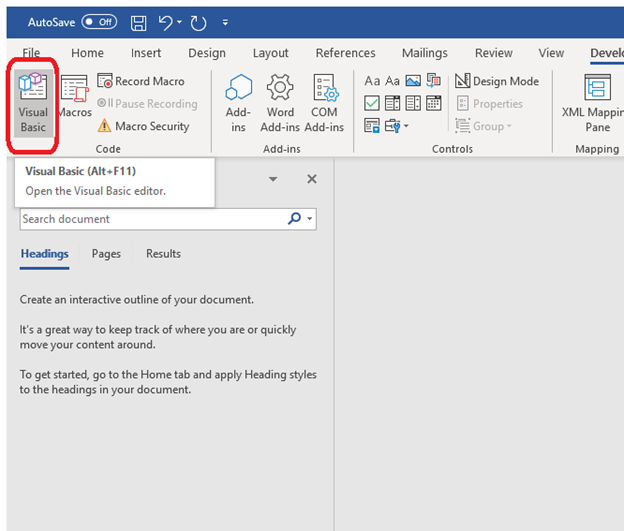Click Pause Recording in Code group

(x=147, y=103)
